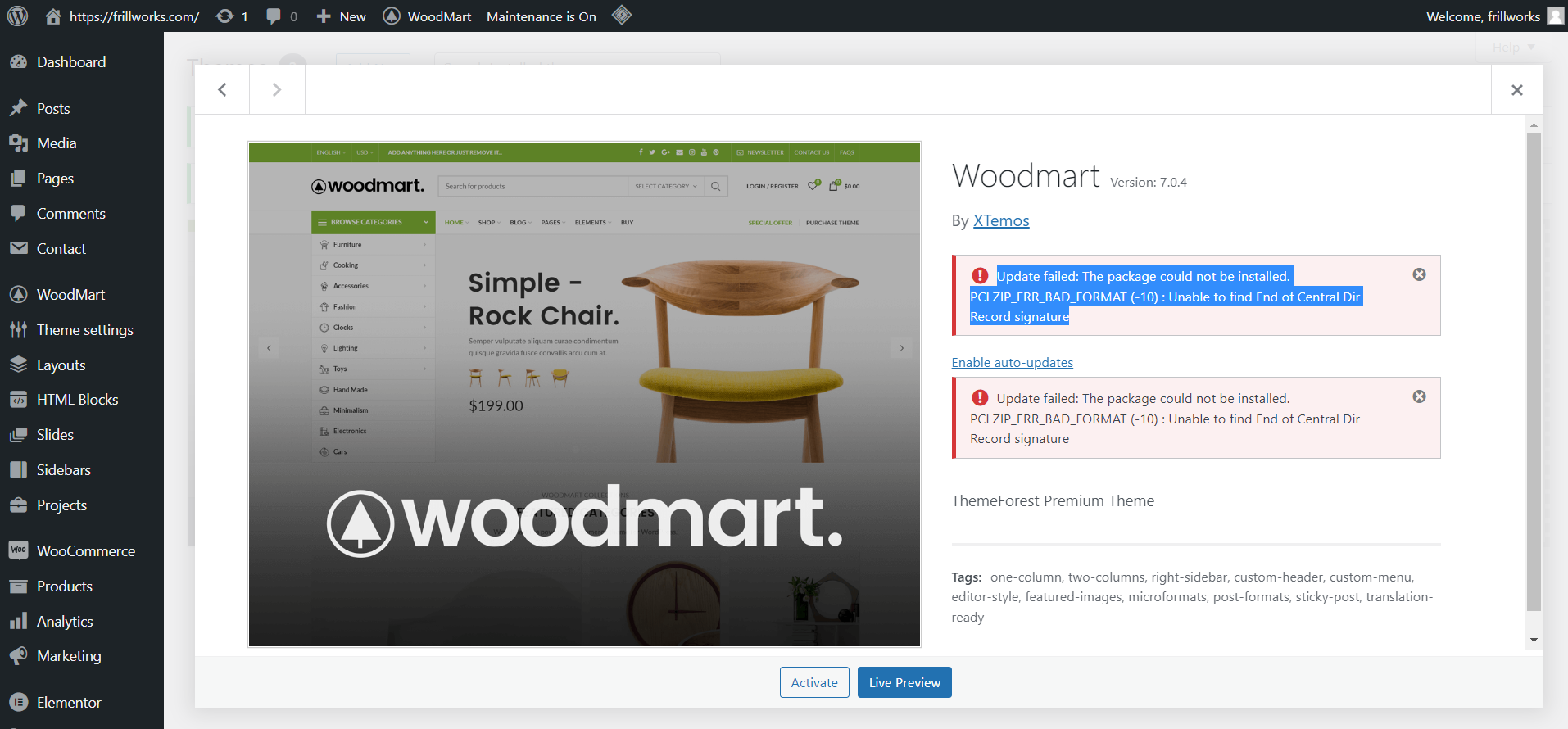Activate the Woodmart theme
The image size is (1568, 729).
814,682
